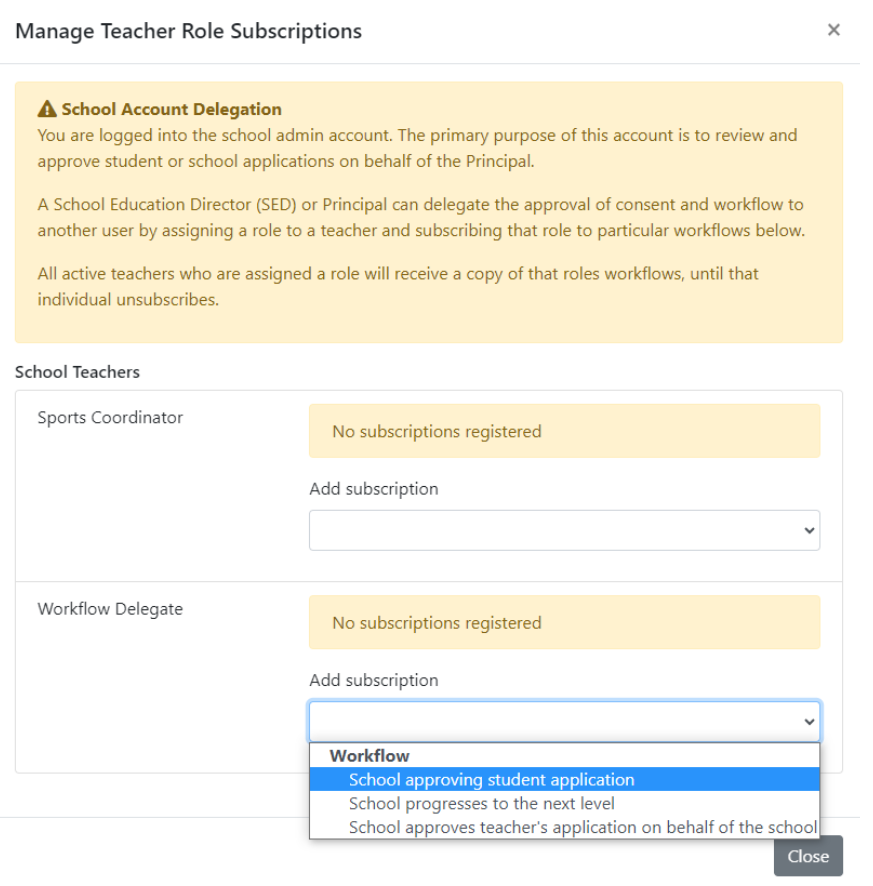Click the 'School Teachers' section heading
Viewport: 873px width, 886px height.
coord(77,372)
